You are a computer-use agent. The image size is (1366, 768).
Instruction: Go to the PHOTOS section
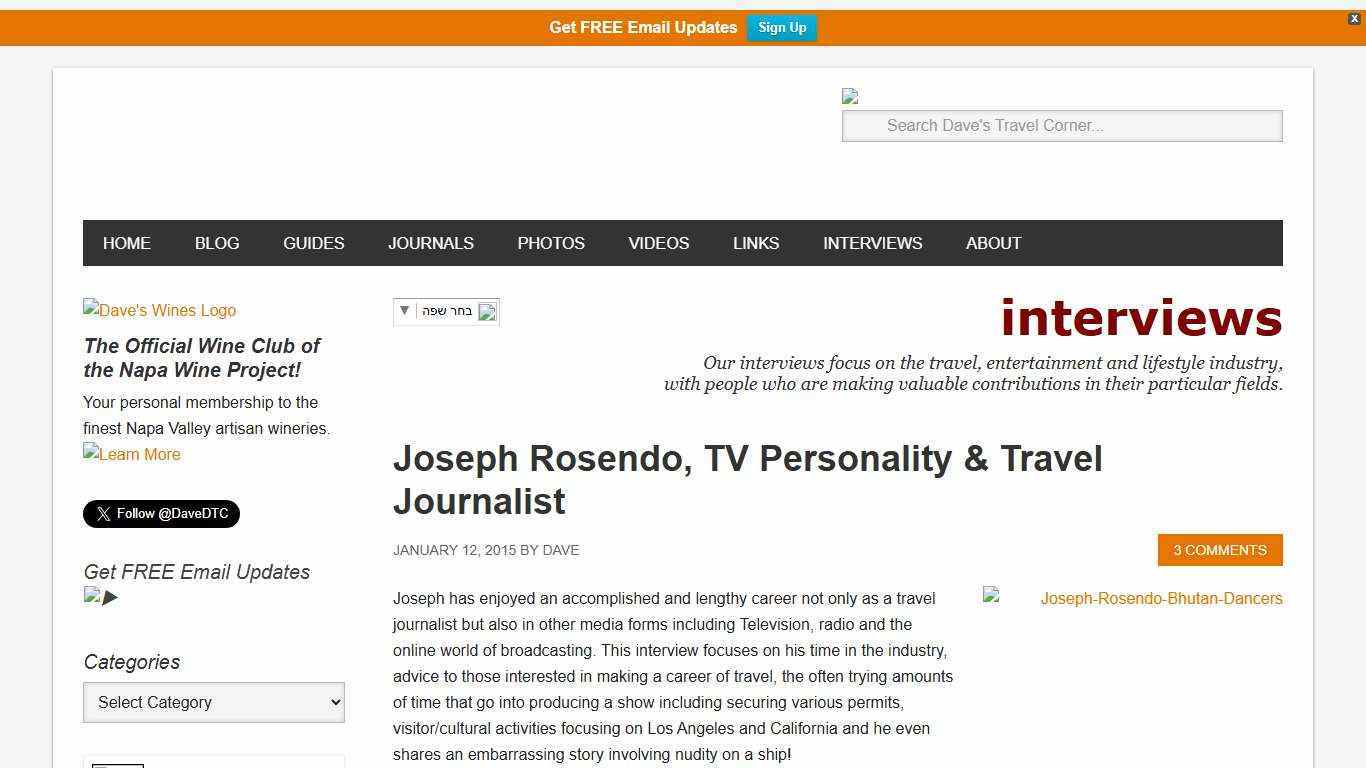pyautogui.click(x=551, y=243)
